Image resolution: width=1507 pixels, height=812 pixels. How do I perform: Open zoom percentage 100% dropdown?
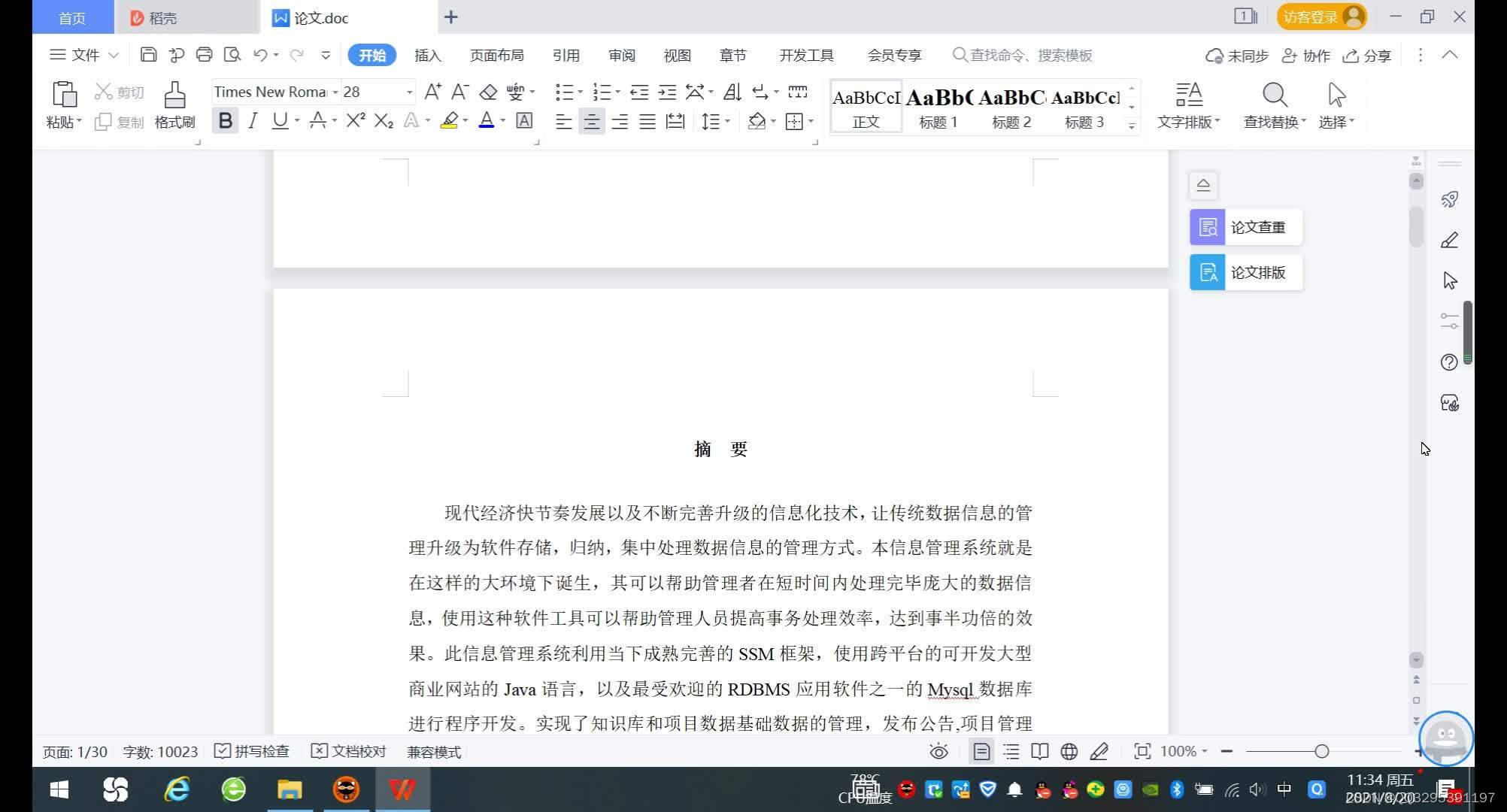(x=1184, y=751)
